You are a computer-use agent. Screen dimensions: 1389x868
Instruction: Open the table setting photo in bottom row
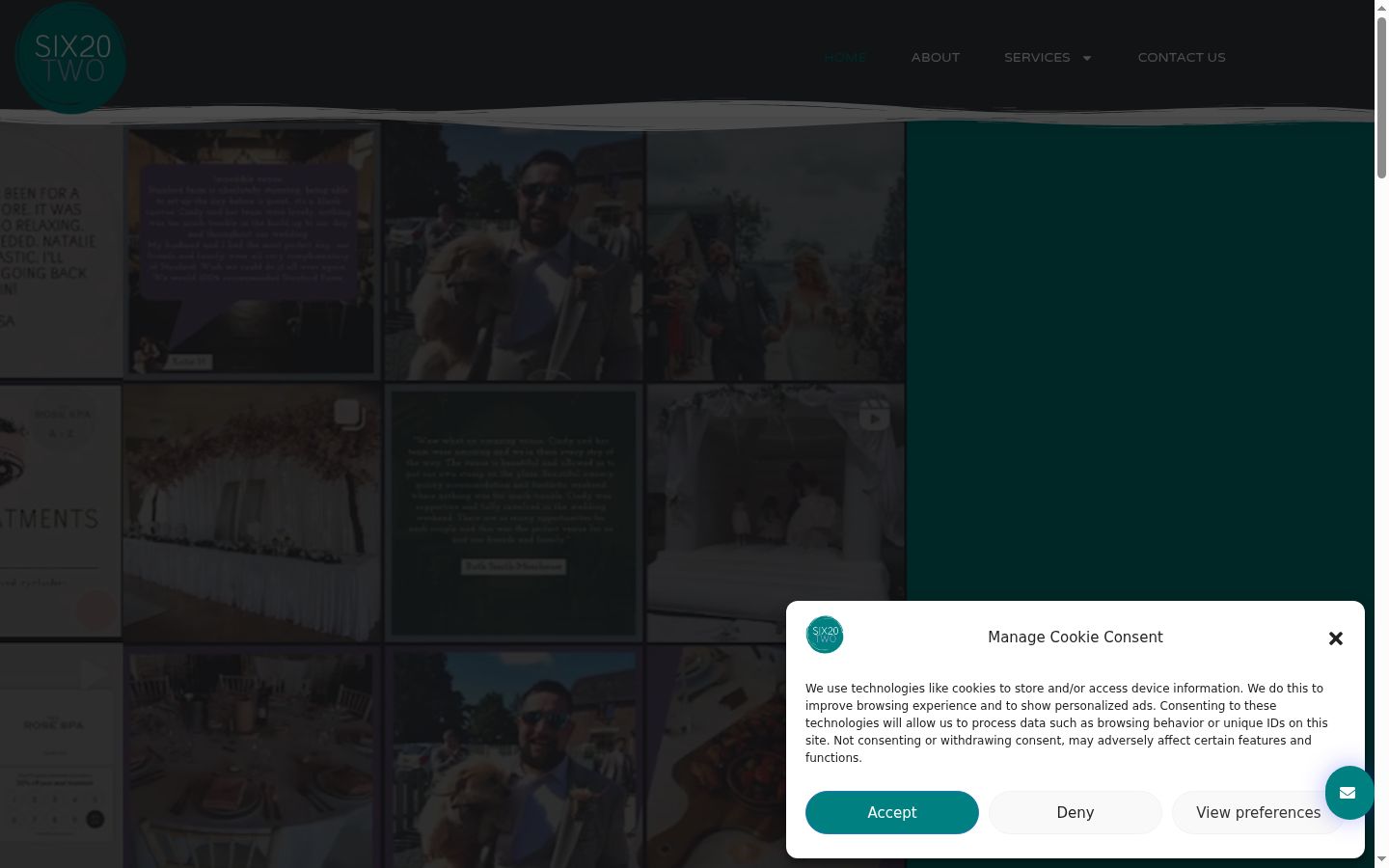pos(252,757)
